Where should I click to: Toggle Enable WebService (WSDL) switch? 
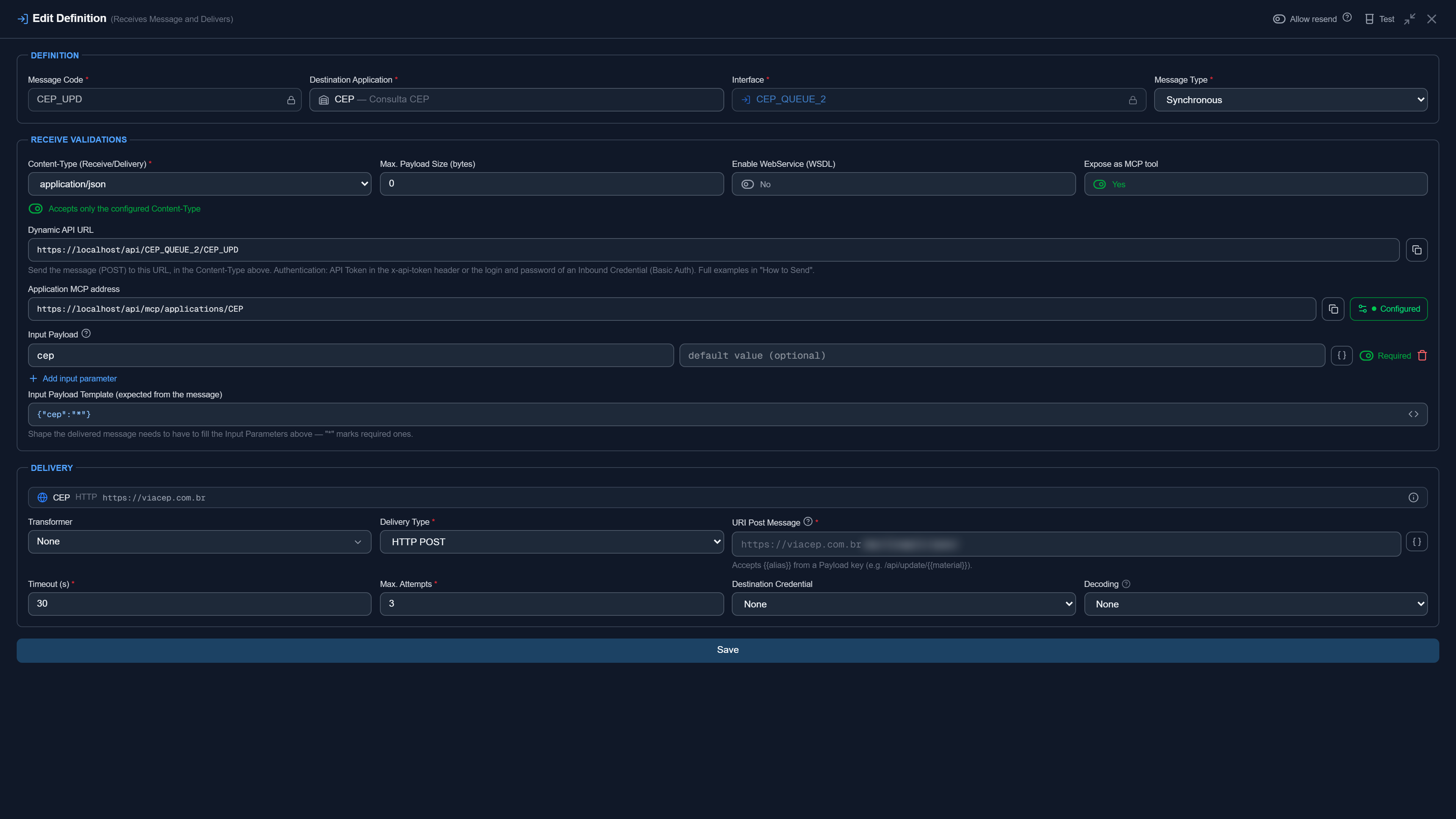click(x=748, y=184)
